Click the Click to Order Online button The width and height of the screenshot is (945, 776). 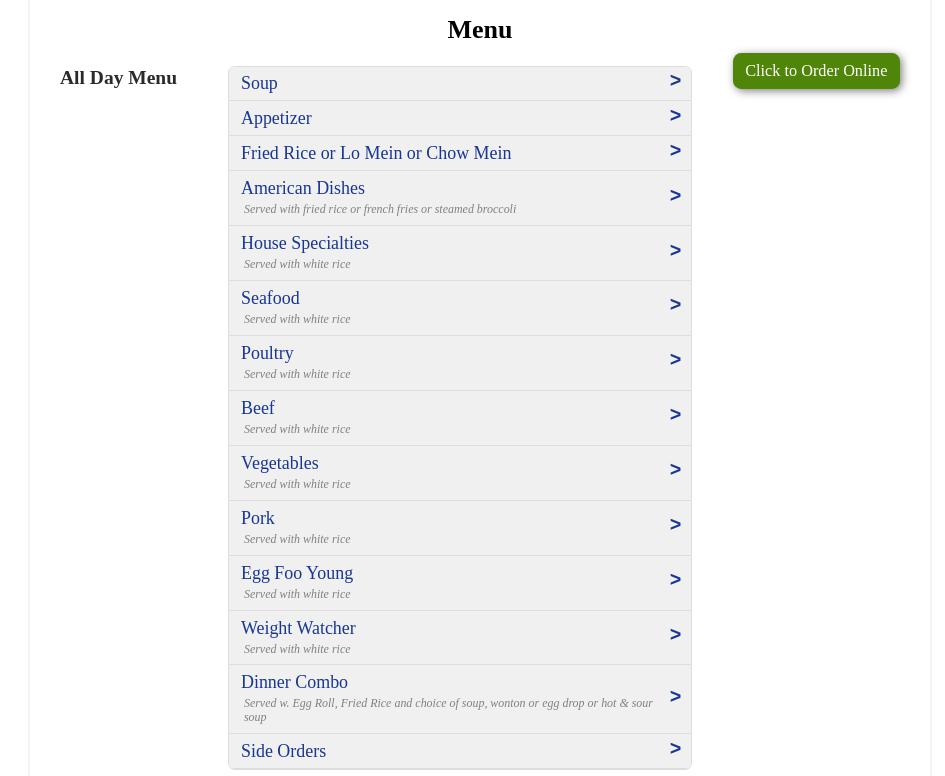(815, 71)
